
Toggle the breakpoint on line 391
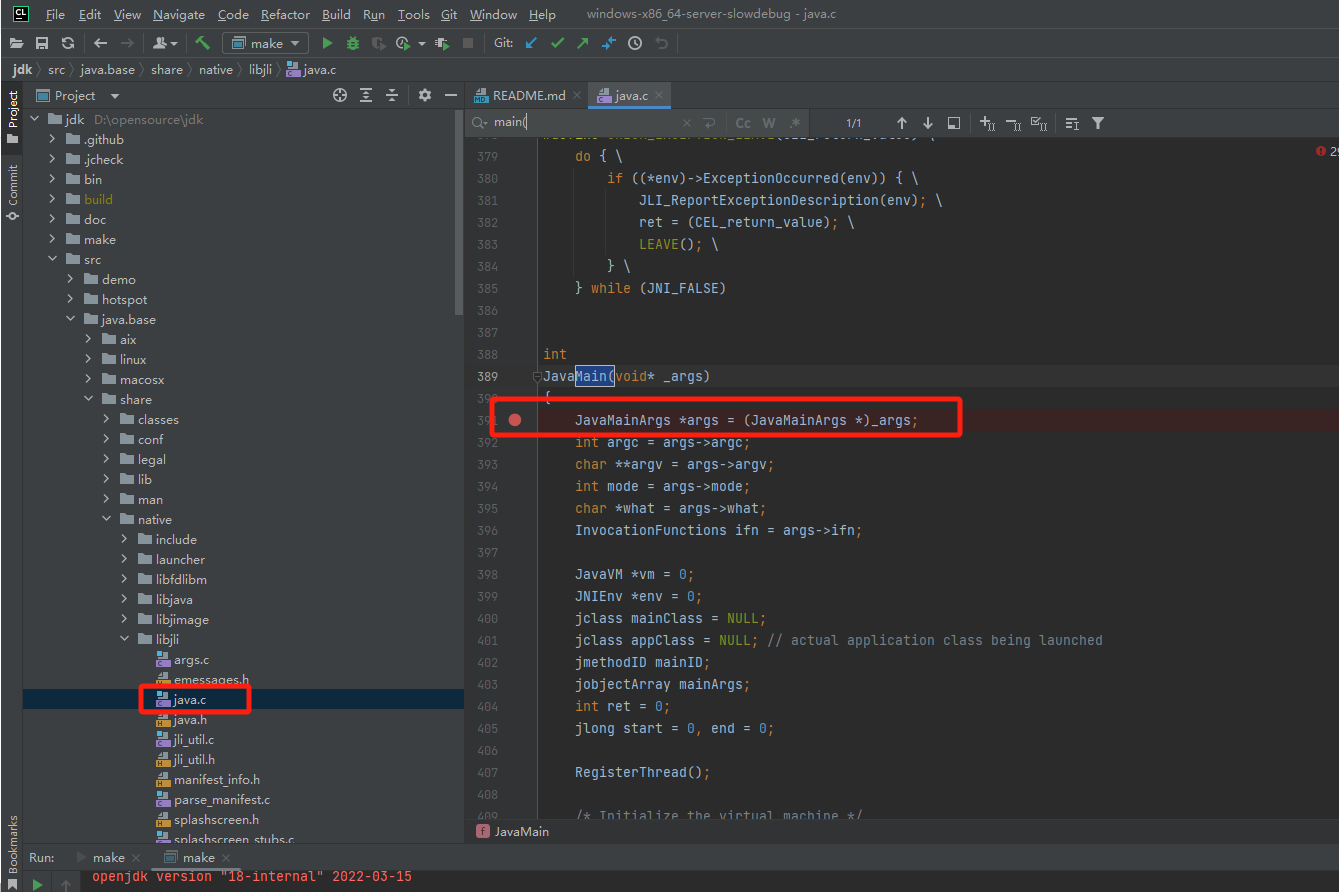[x=515, y=420]
